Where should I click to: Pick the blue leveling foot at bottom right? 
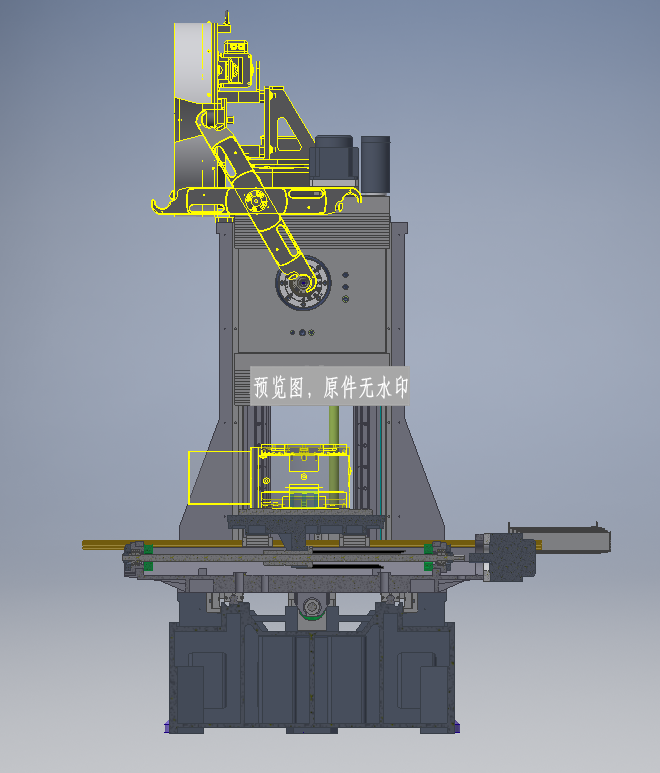point(457,727)
